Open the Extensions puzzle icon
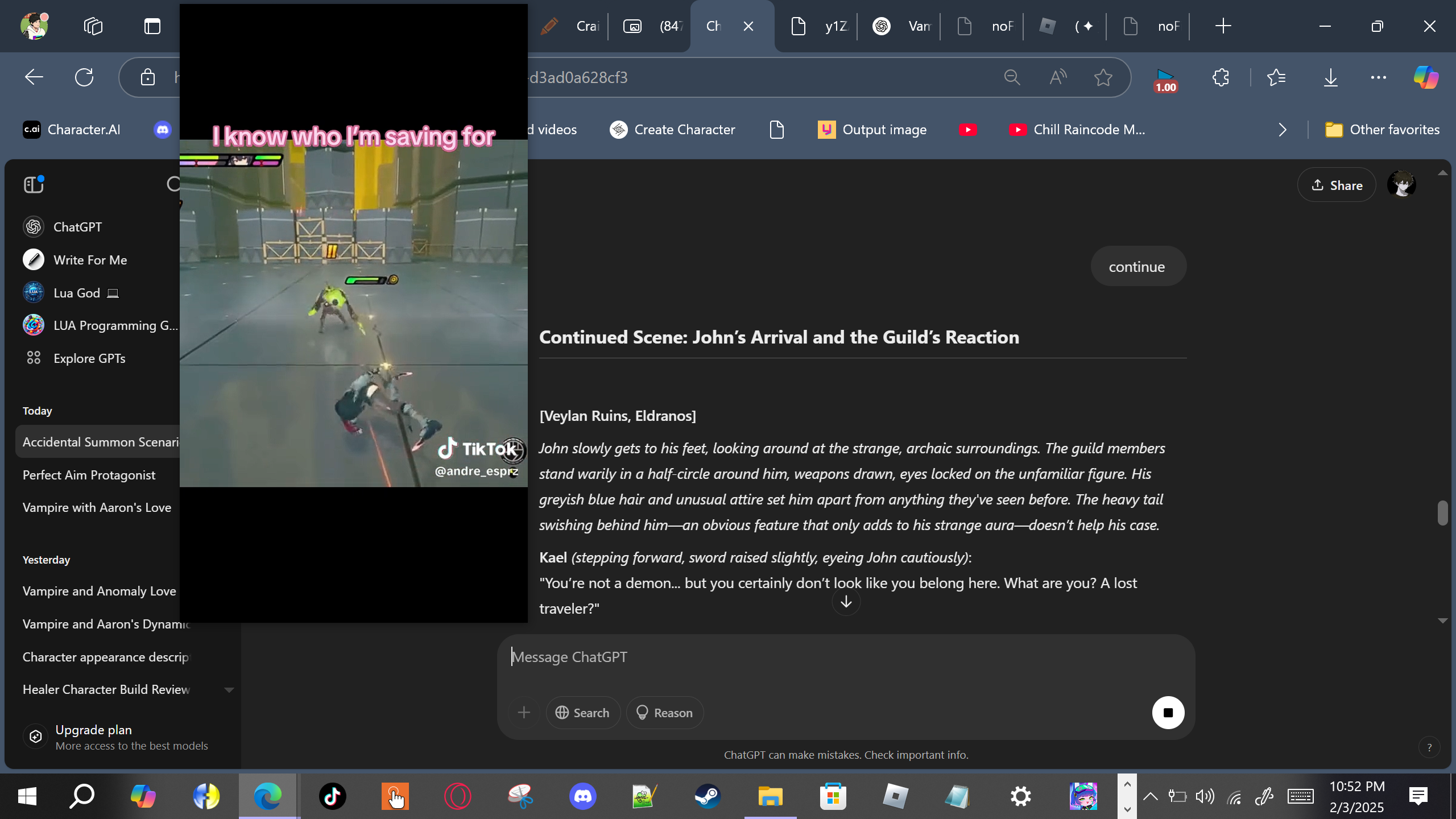The image size is (1456, 819). pyautogui.click(x=1221, y=77)
